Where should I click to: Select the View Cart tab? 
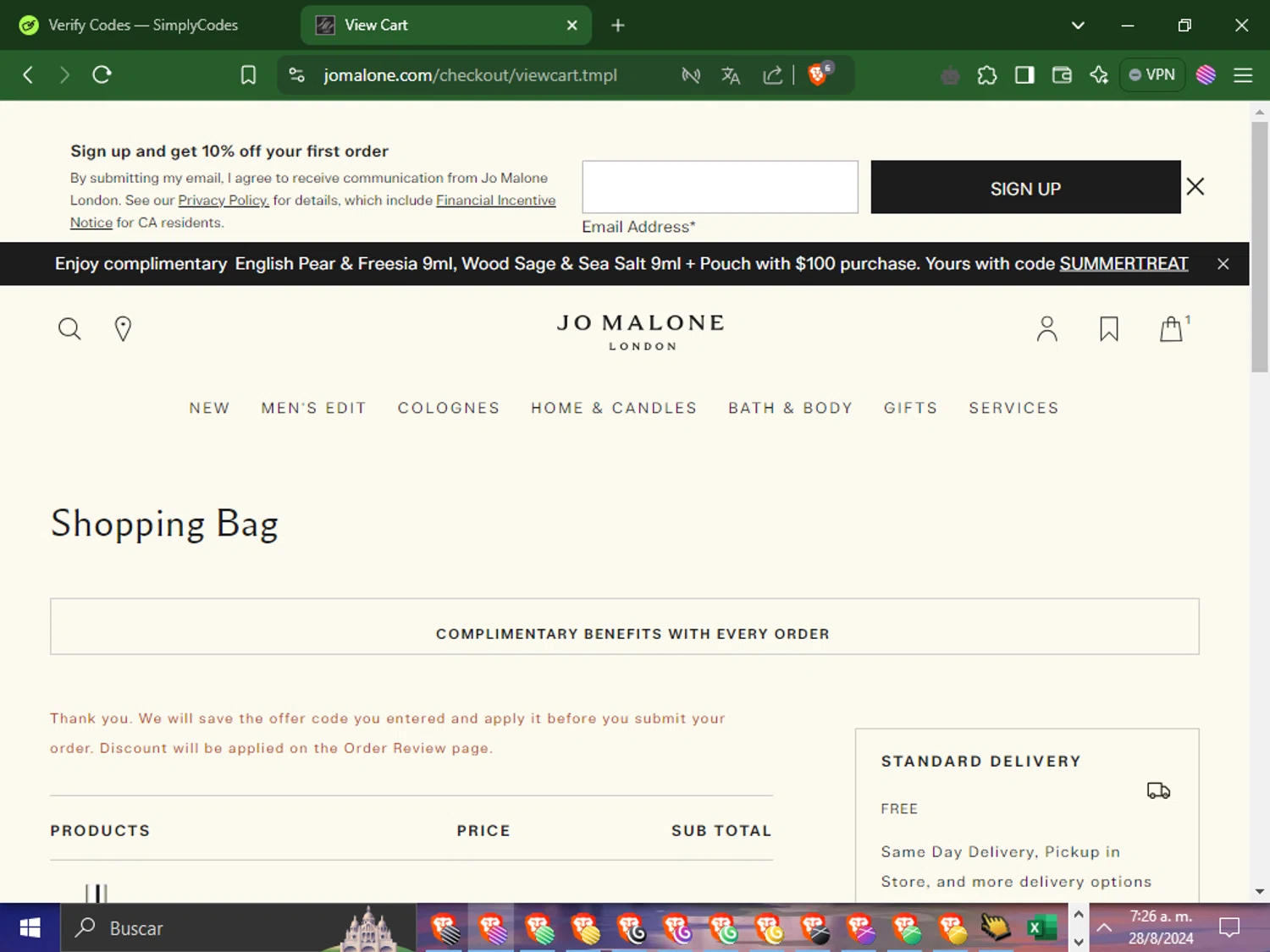tap(446, 25)
